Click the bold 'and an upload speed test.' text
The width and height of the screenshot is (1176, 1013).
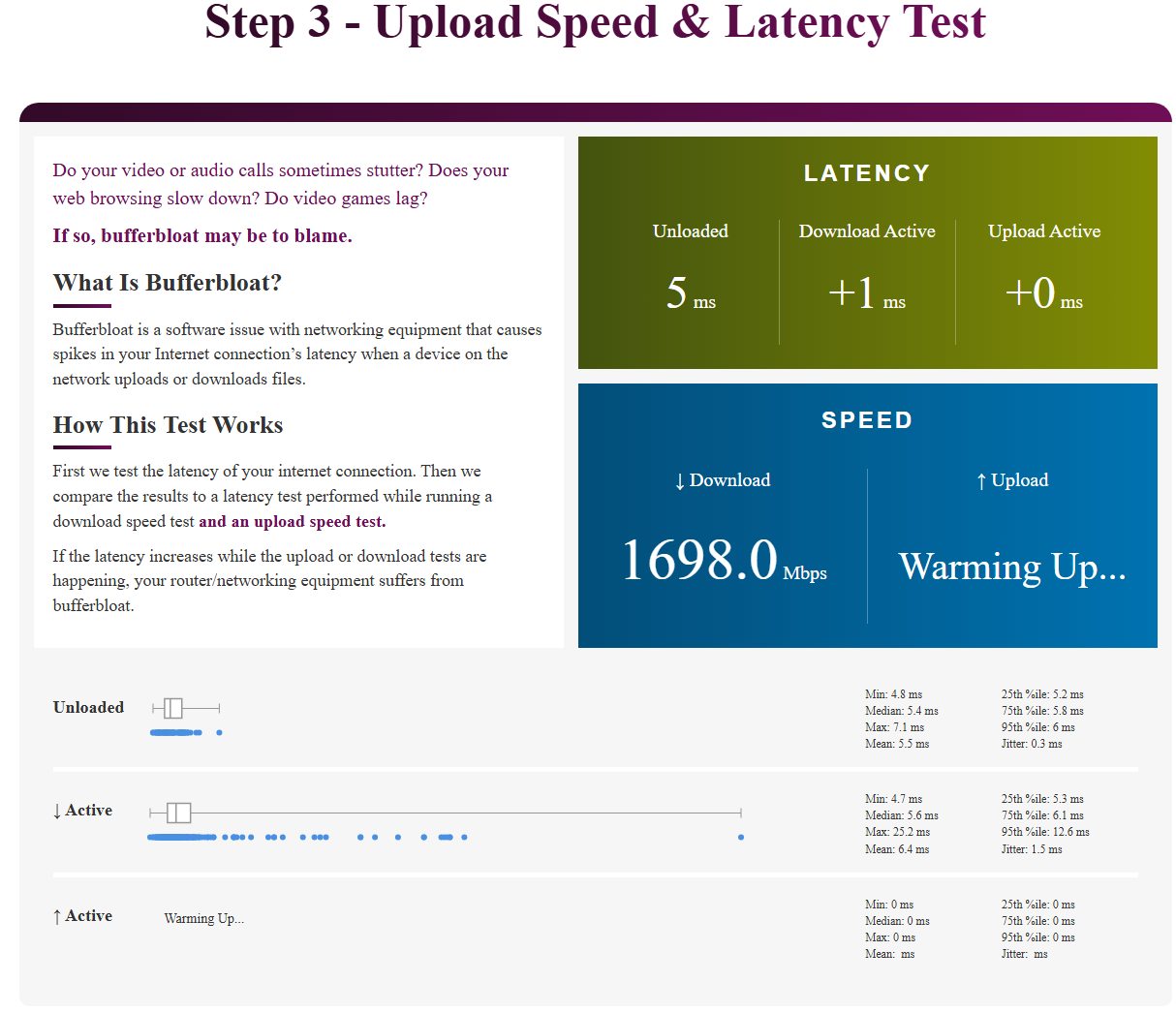tap(293, 521)
